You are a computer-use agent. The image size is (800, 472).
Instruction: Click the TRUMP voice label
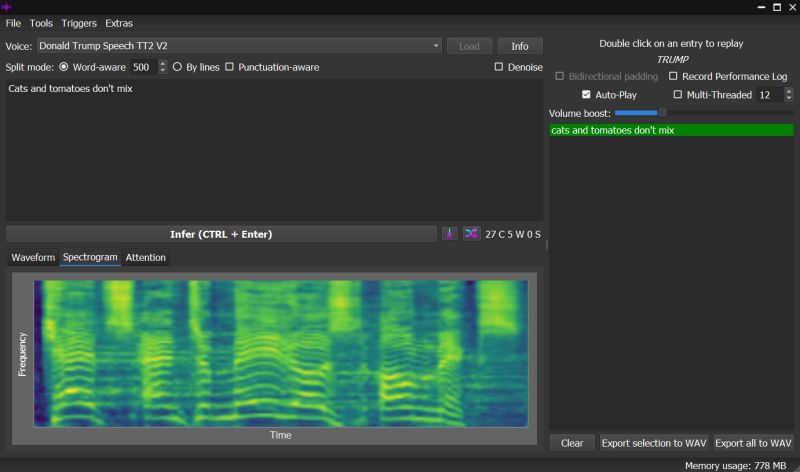click(x=672, y=60)
